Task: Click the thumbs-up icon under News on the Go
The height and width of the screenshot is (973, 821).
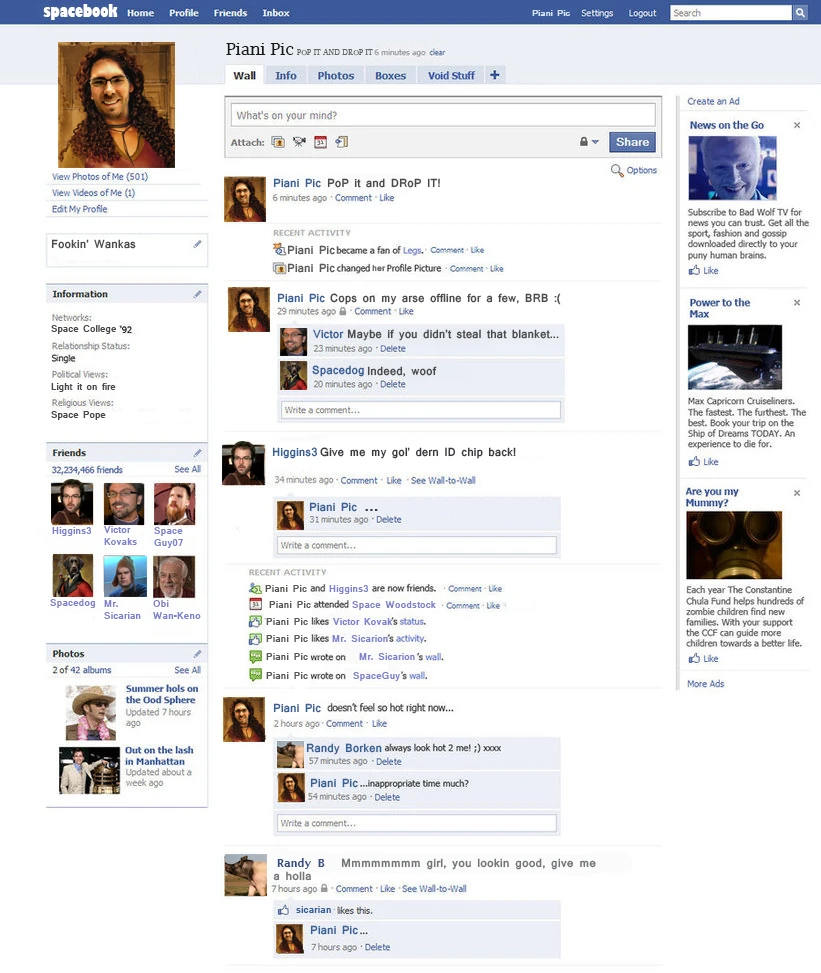Action: (692, 270)
